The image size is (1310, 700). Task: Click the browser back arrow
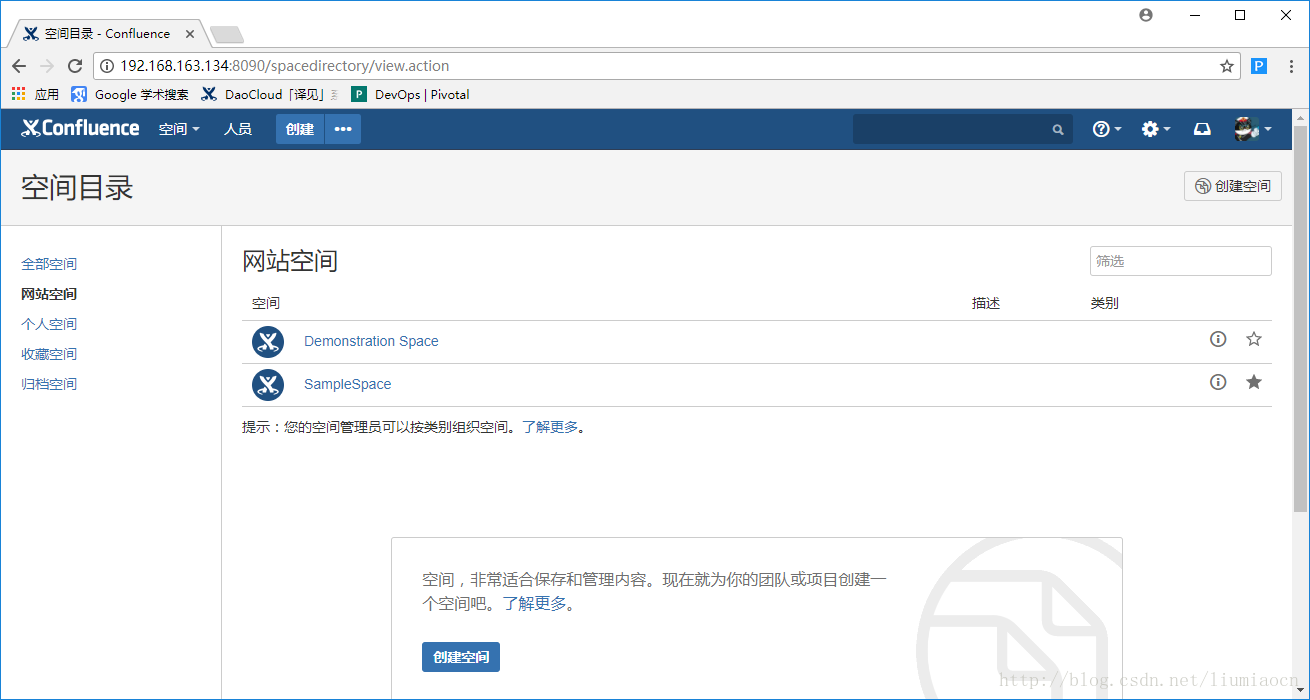coord(19,66)
